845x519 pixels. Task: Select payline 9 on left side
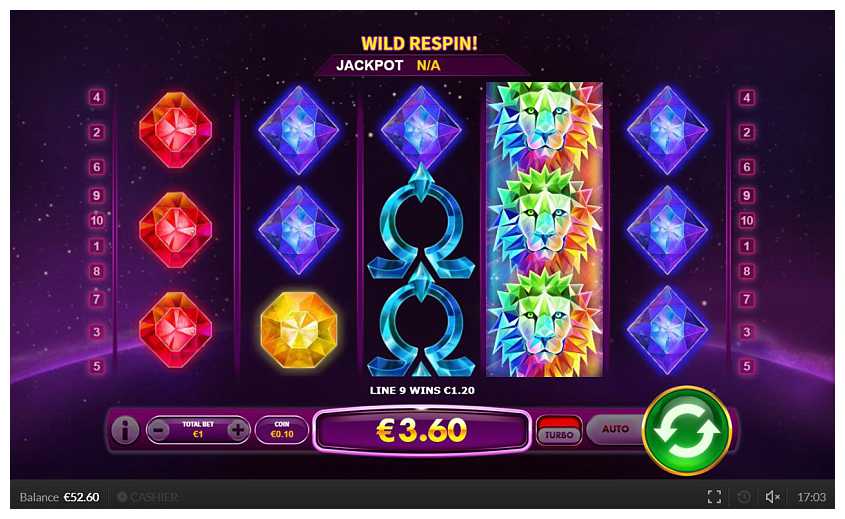pyautogui.click(x=96, y=195)
